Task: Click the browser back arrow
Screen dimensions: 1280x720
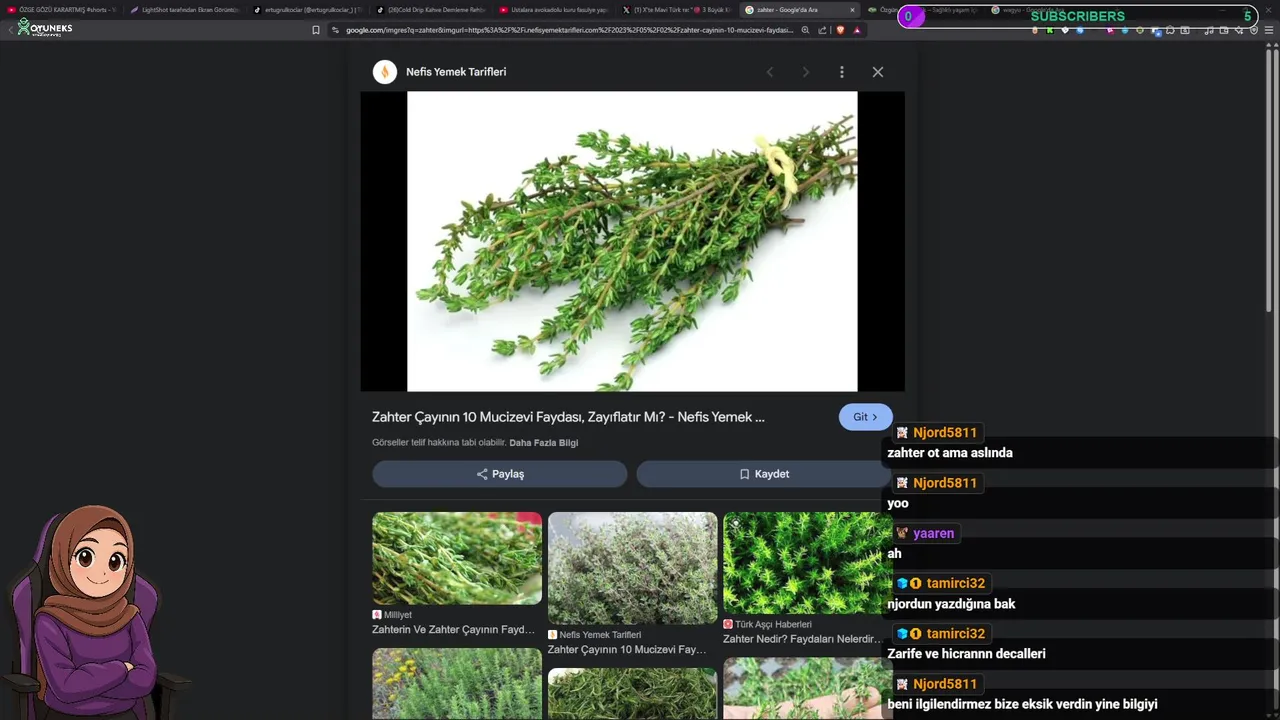Action: [x=11, y=30]
